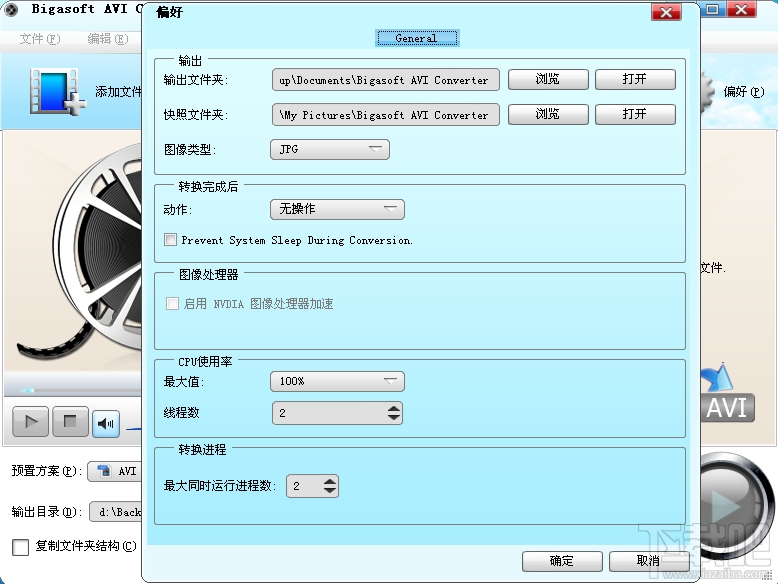Click 打开 for 输出文件夹
This screenshot has width=778, height=584.
635,79
